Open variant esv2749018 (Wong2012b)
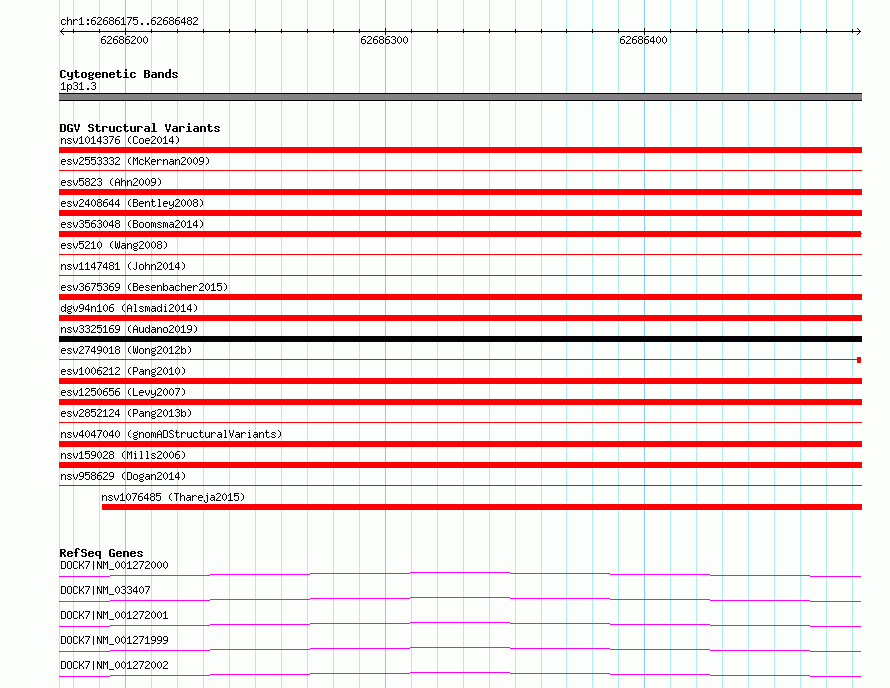This screenshot has height=688, width=890. click(126, 350)
